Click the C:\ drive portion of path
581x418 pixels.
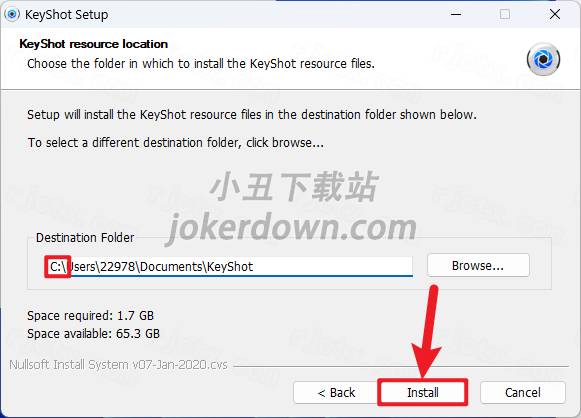[58, 266]
